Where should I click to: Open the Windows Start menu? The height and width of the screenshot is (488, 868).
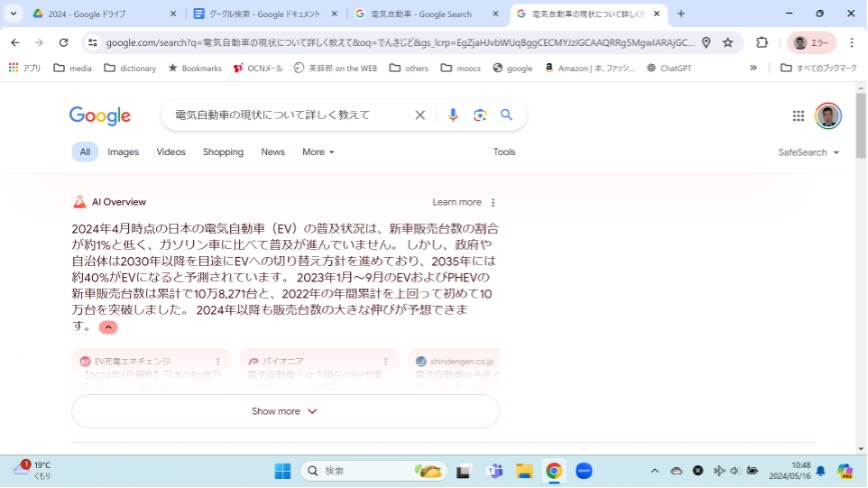point(282,471)
